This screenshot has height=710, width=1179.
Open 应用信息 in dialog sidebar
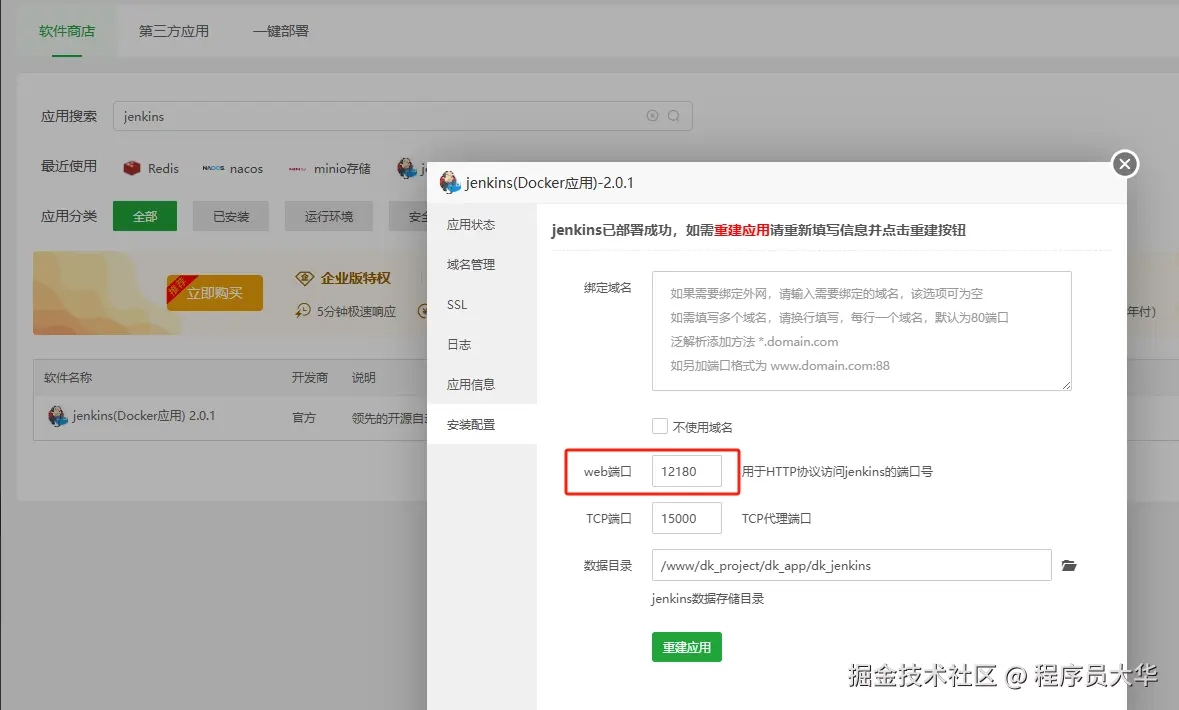coord(482,384)
